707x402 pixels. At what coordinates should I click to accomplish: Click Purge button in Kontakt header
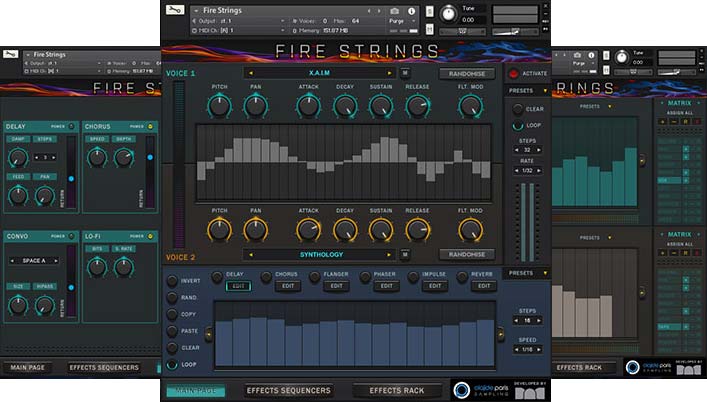(396, 21)
